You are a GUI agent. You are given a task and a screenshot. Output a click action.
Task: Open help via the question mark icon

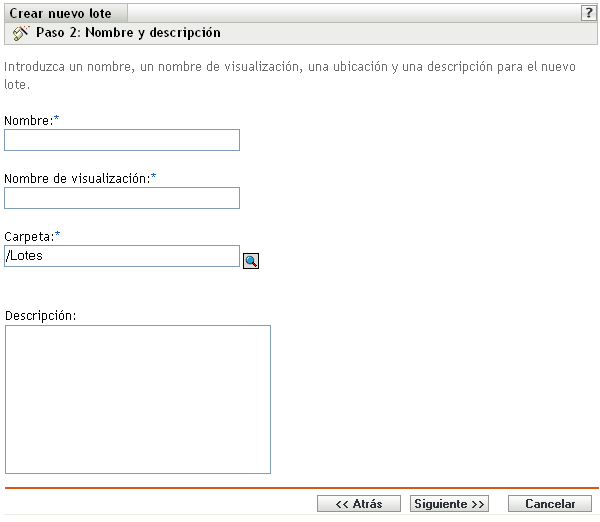click(x=589, y=13)
